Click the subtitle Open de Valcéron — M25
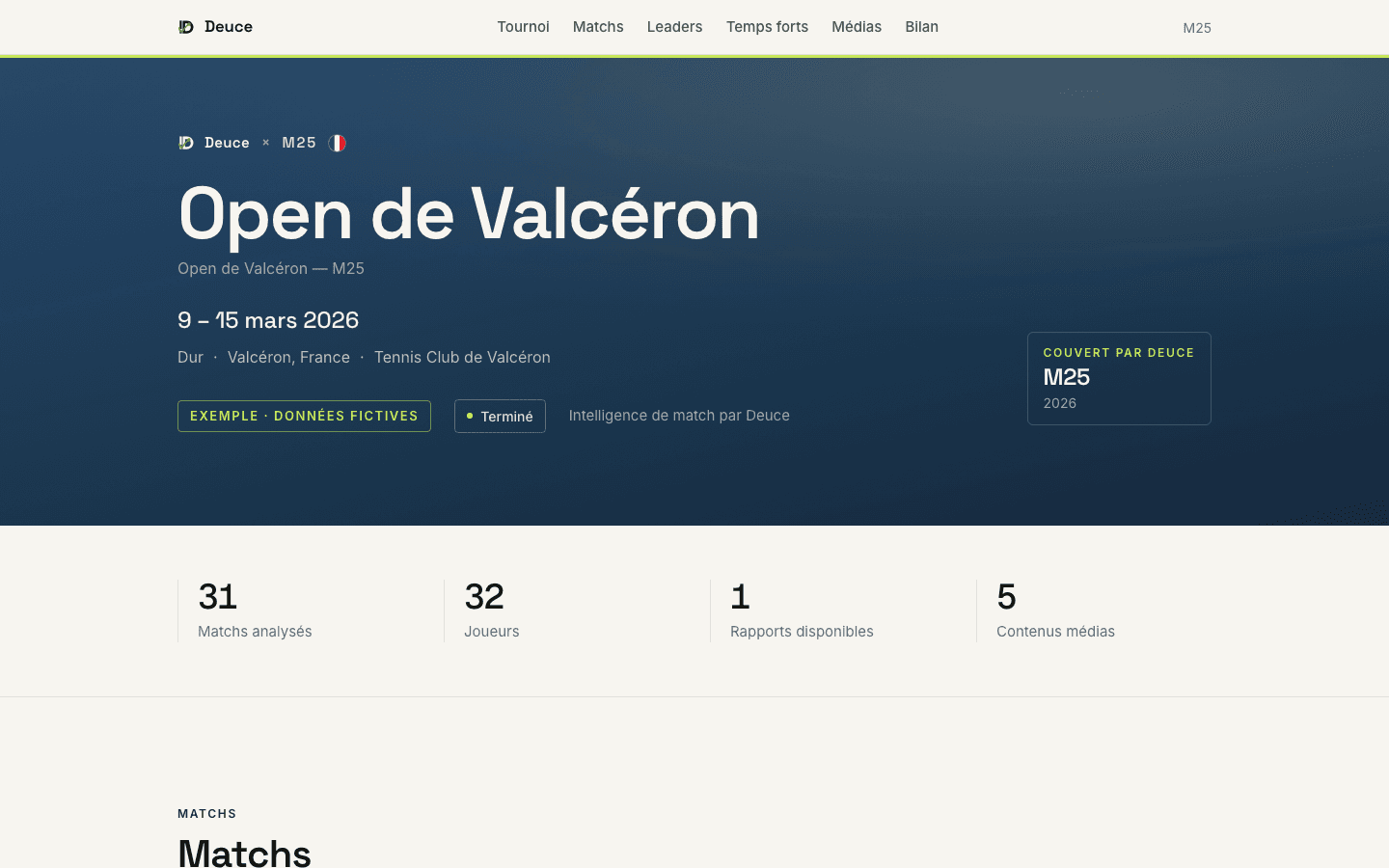The image size is (1389, 868). pyautogui.click(x=271, y=268)
